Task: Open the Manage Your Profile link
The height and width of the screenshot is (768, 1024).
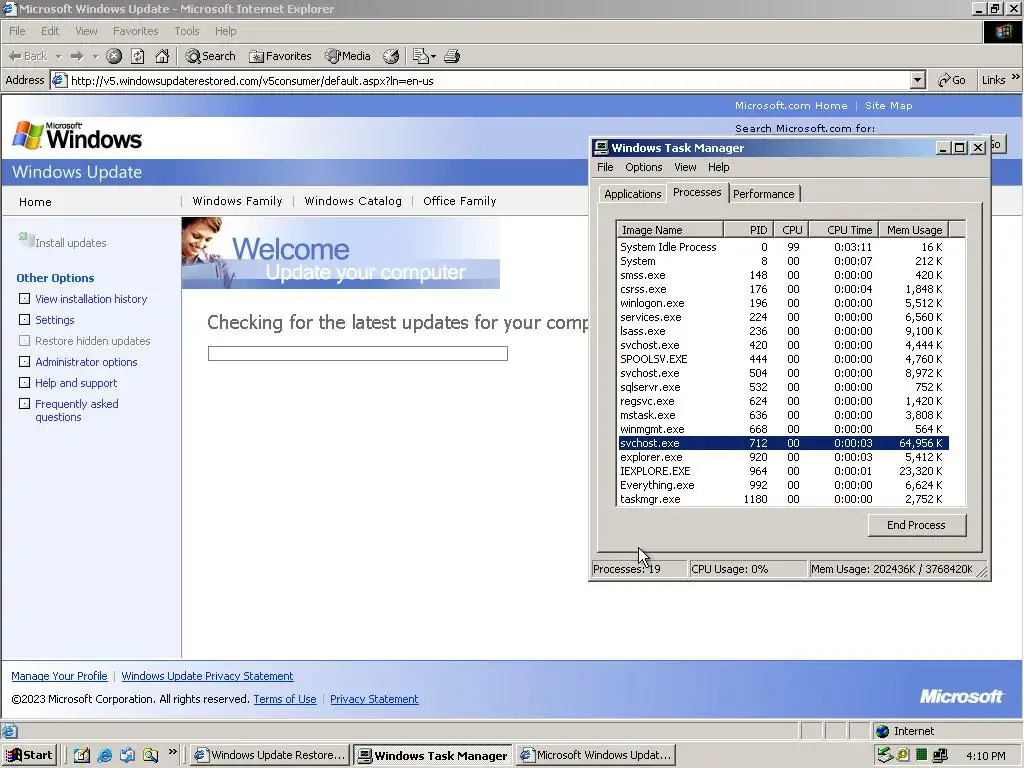Action: (59, 676)
